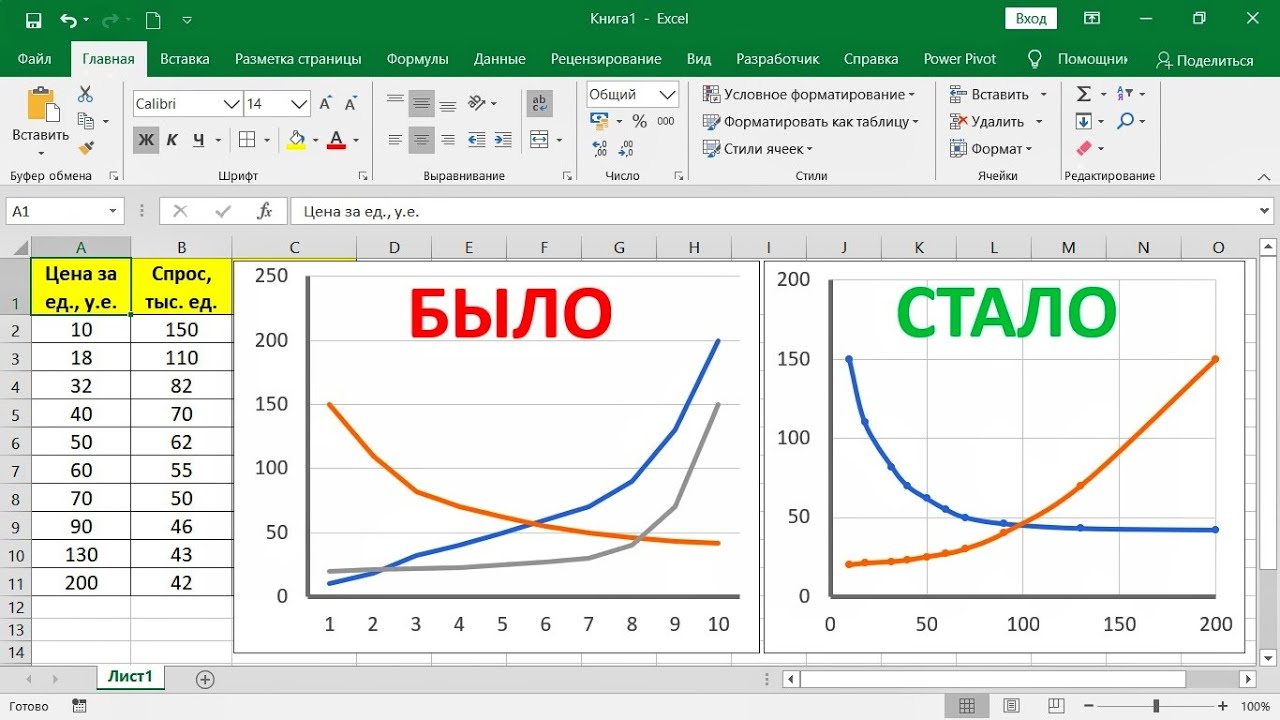Click Increase Decimal icon
Screen dimensions: 1280x720
(x=600, y=149)
